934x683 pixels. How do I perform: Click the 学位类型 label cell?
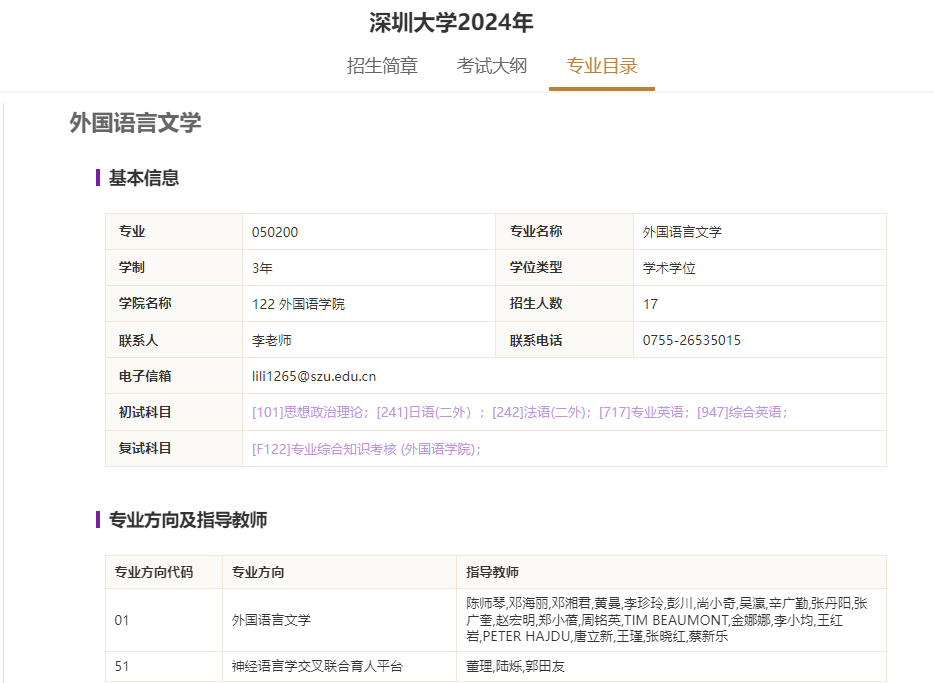pyautogui.click(x=564, y=268)
